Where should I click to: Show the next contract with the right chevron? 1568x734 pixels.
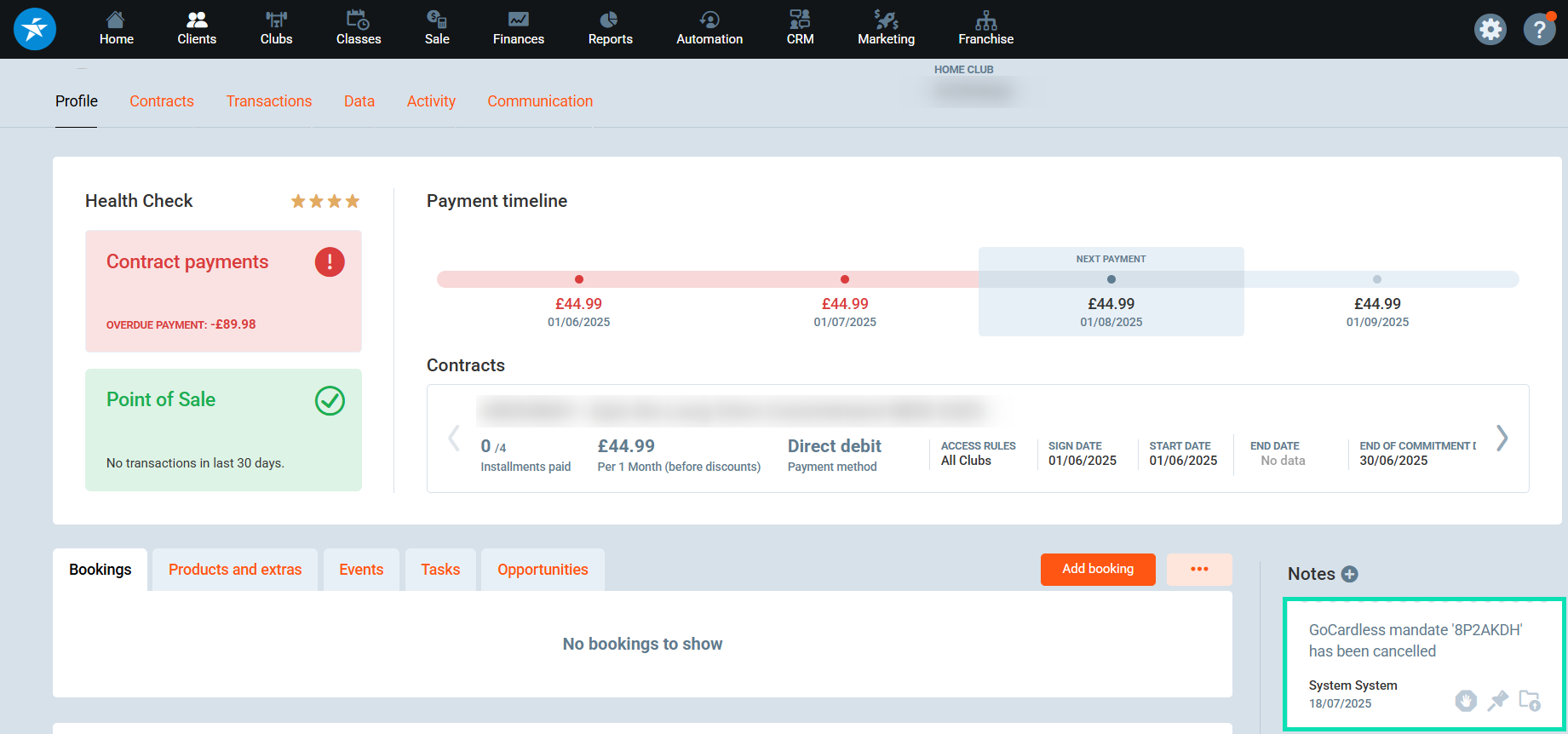tap(1502, 439)
